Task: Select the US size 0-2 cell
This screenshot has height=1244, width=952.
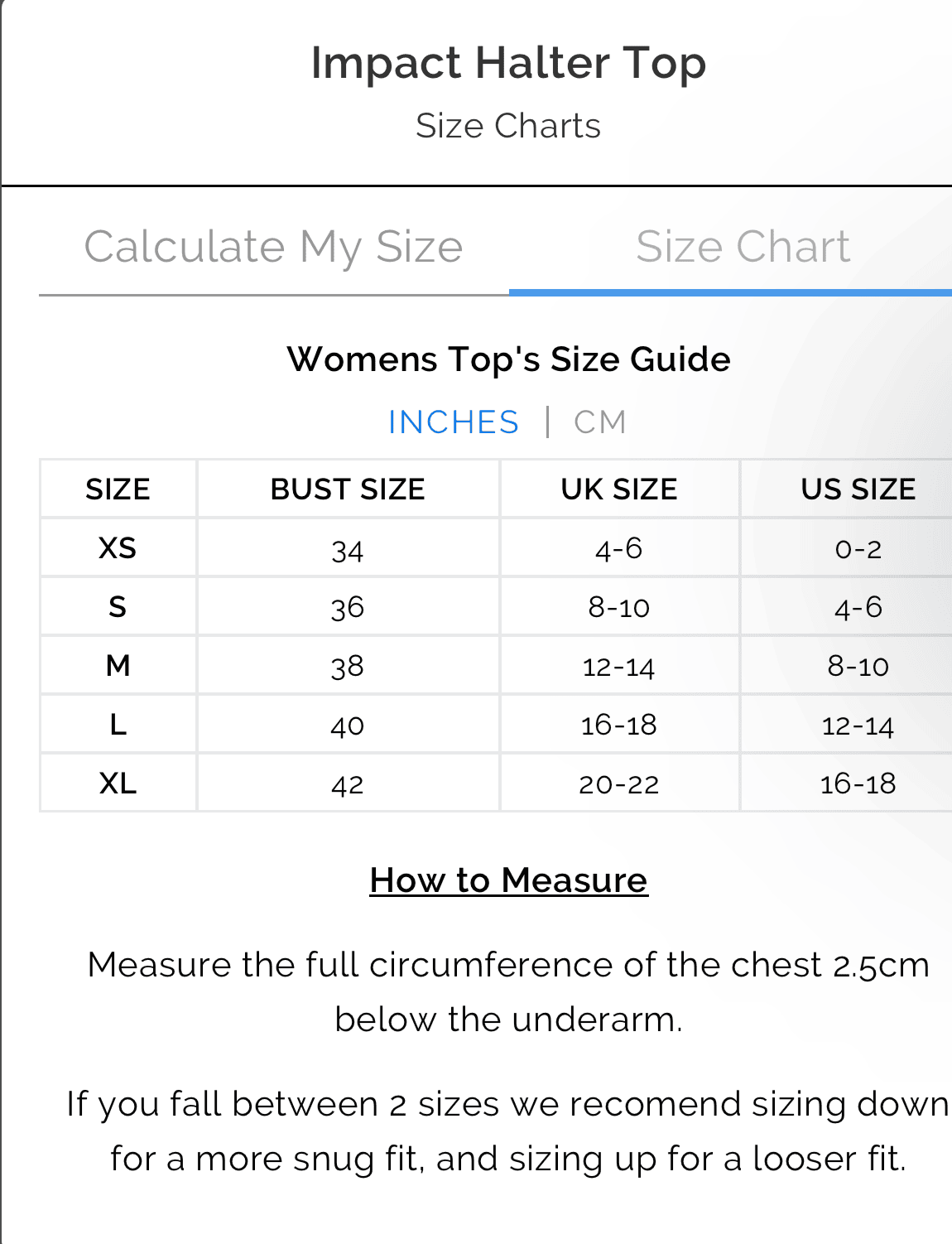Action: tap(858, 549)
